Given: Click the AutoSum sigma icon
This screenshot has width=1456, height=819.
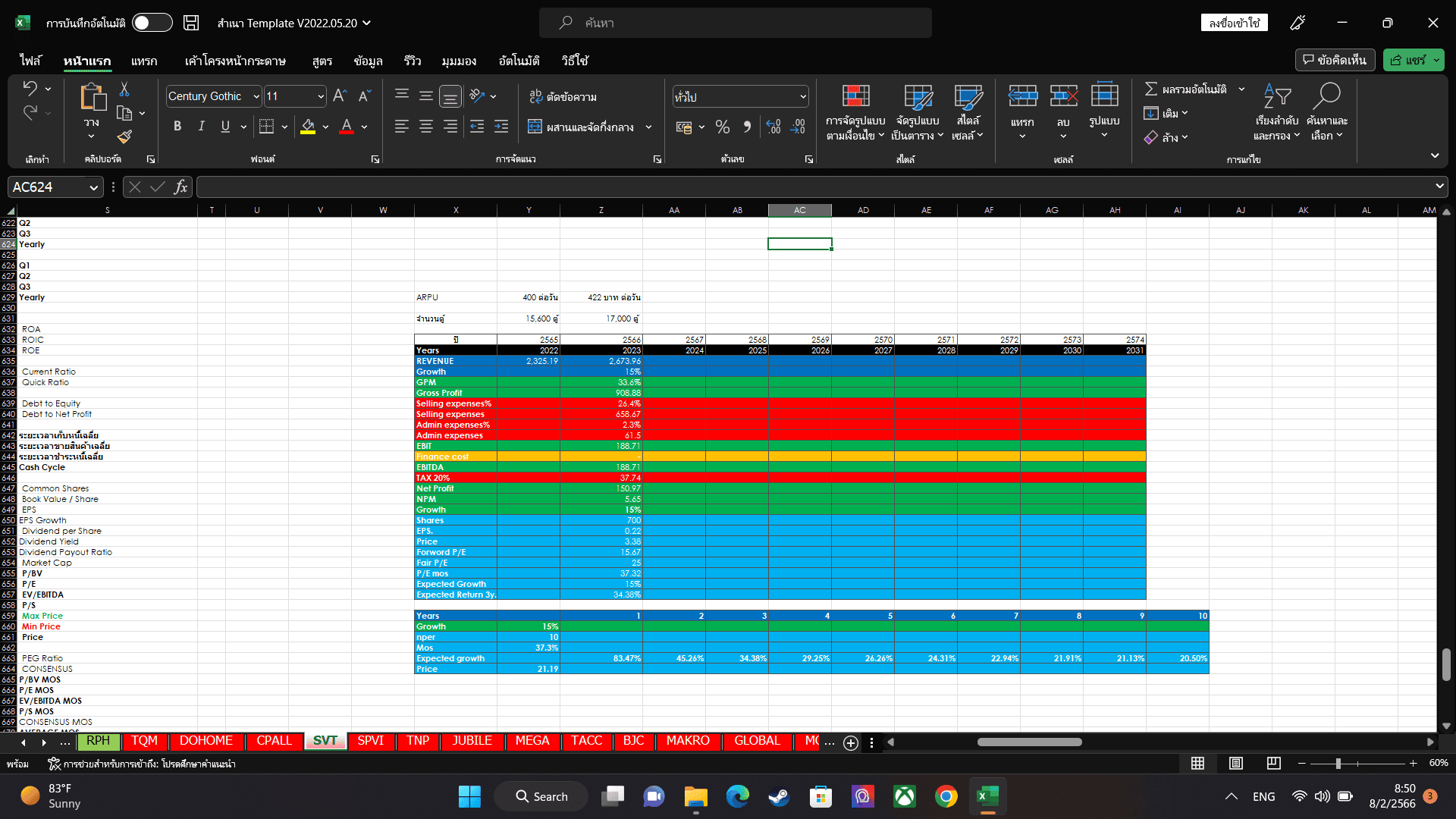Looking at the screenshot, I should click(x=1150, y=89).
